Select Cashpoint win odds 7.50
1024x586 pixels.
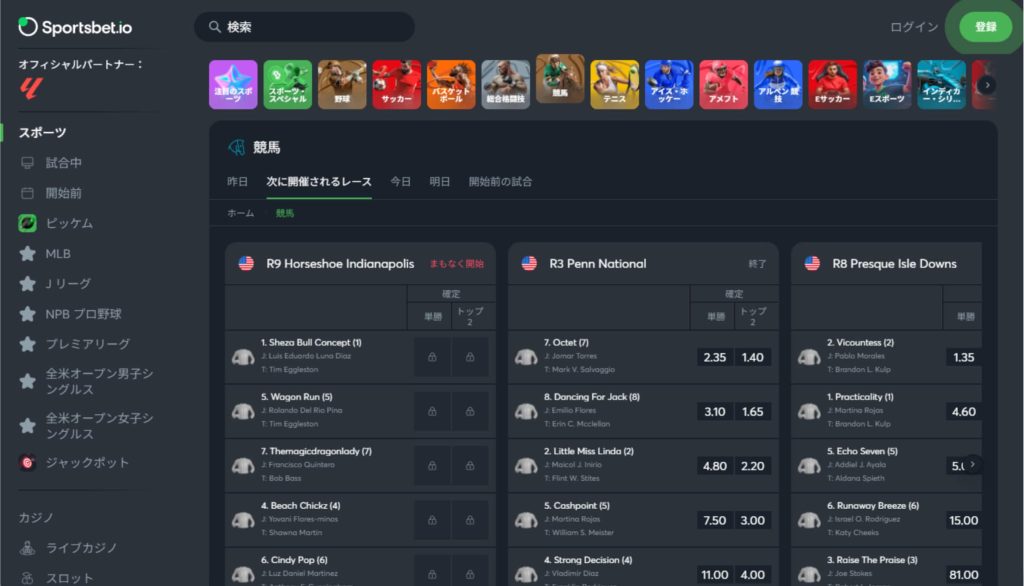coord(714,520)
